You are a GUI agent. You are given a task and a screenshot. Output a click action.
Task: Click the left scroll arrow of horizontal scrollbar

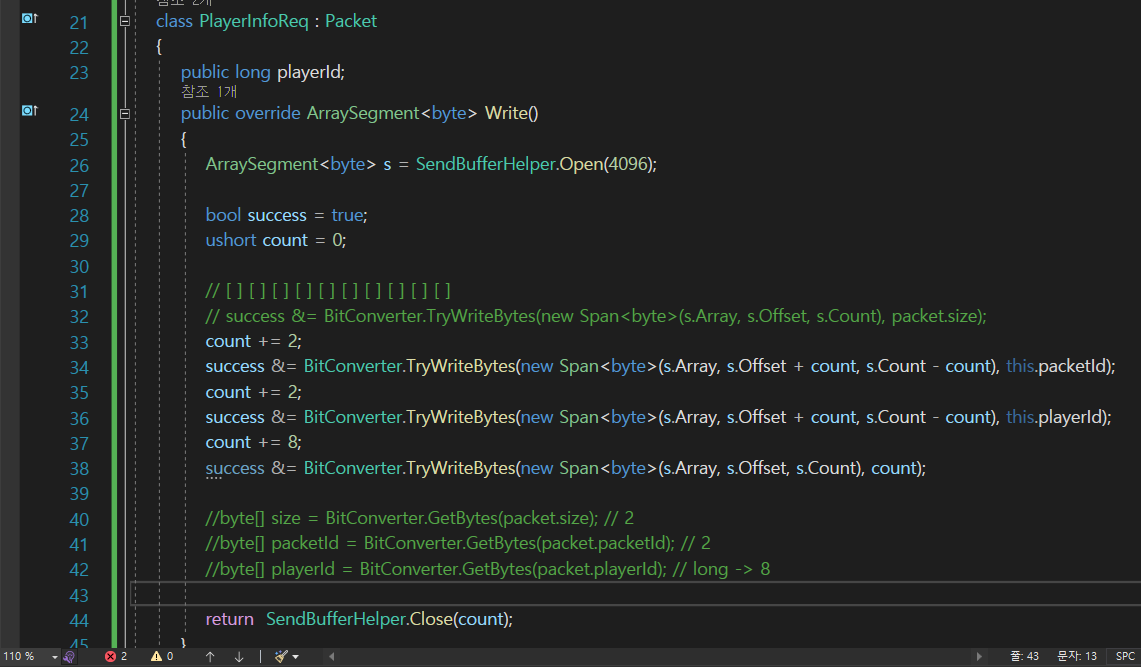pyautogui.click(x=330, y=656)
